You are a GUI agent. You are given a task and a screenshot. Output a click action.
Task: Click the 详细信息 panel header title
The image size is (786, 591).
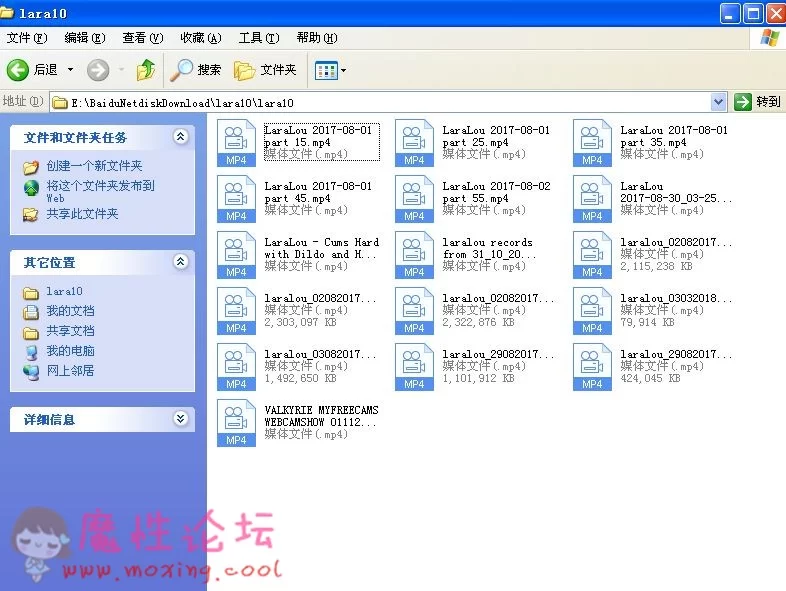[x=49, y=419]
